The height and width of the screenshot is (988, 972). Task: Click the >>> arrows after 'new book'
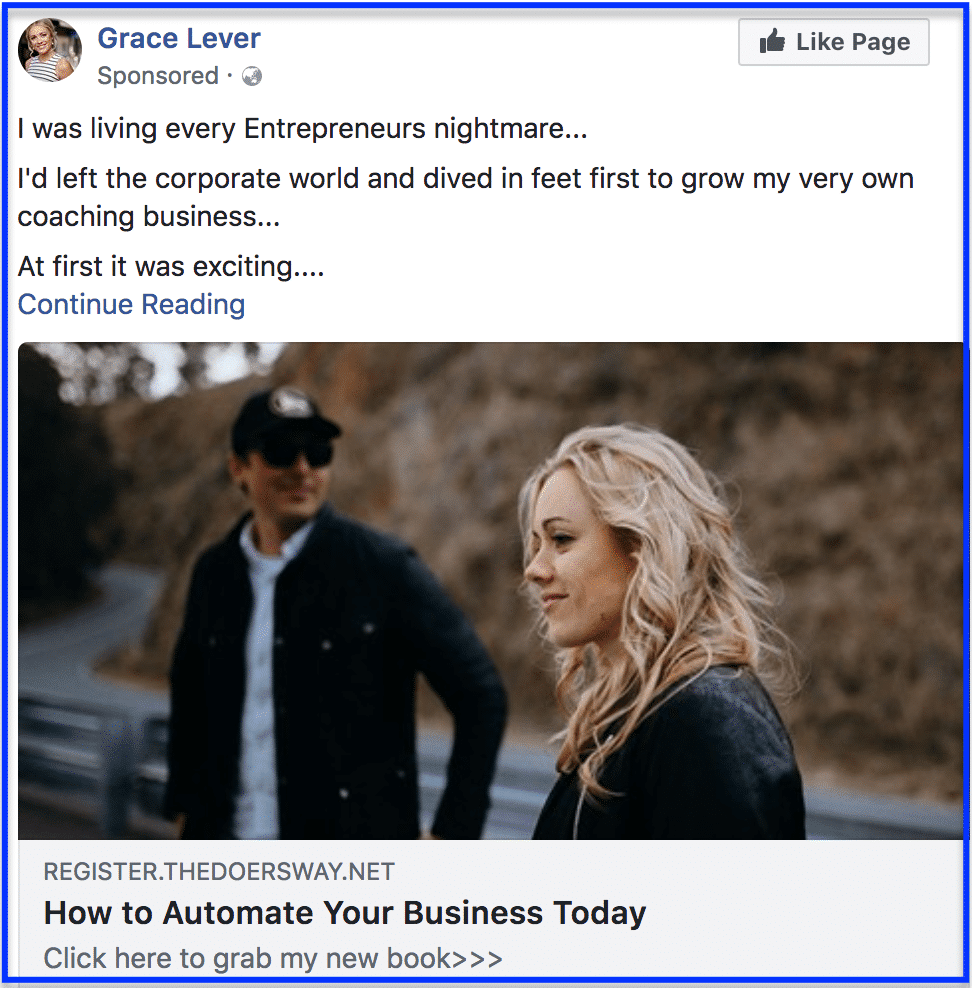(477, 959)
